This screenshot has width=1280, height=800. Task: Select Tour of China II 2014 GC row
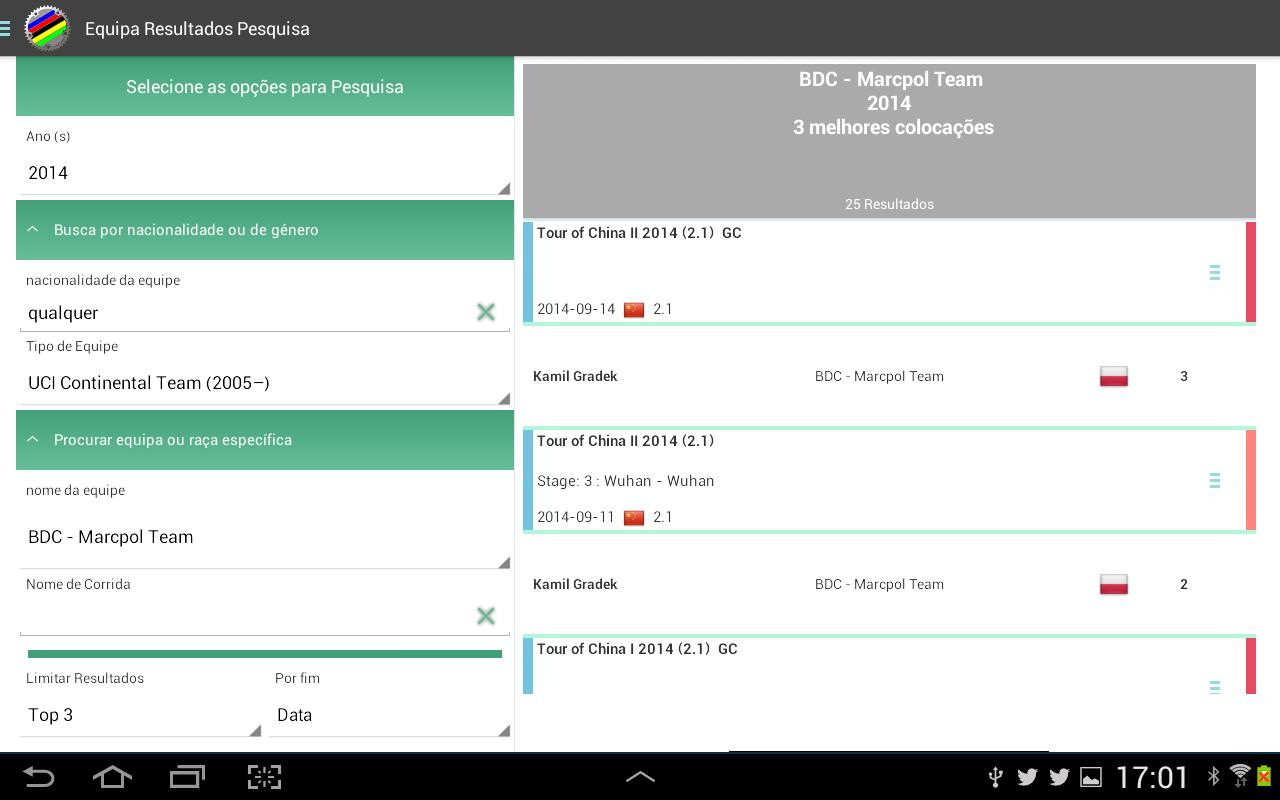(889, 272)
